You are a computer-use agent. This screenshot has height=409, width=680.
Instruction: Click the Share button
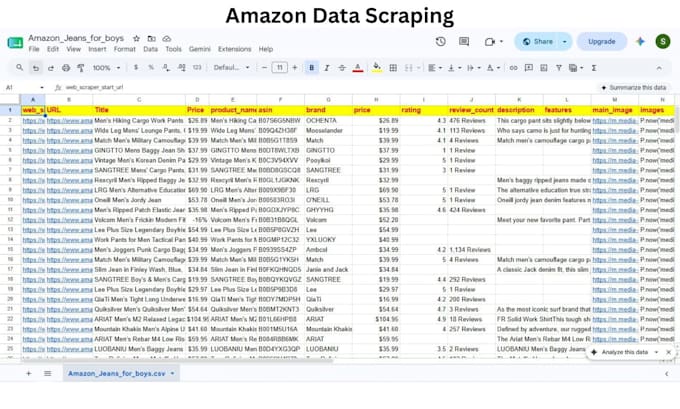[x=538, y=42]
